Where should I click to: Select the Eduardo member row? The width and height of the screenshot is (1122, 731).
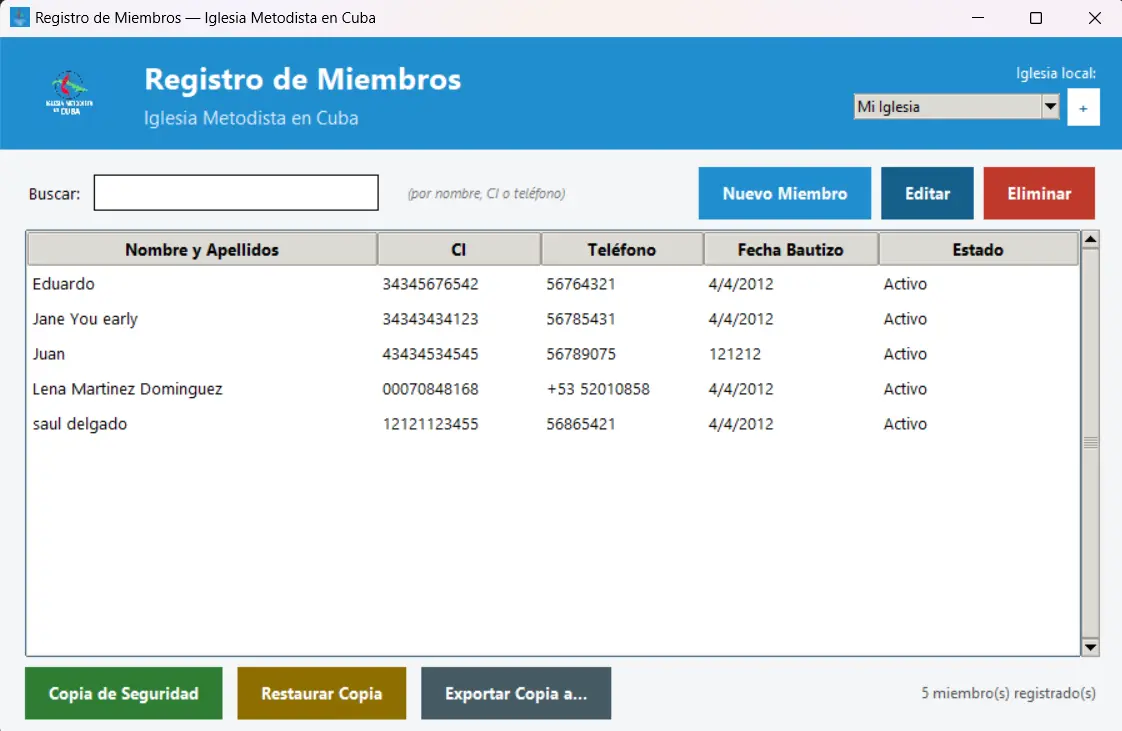tap(553, 284)
